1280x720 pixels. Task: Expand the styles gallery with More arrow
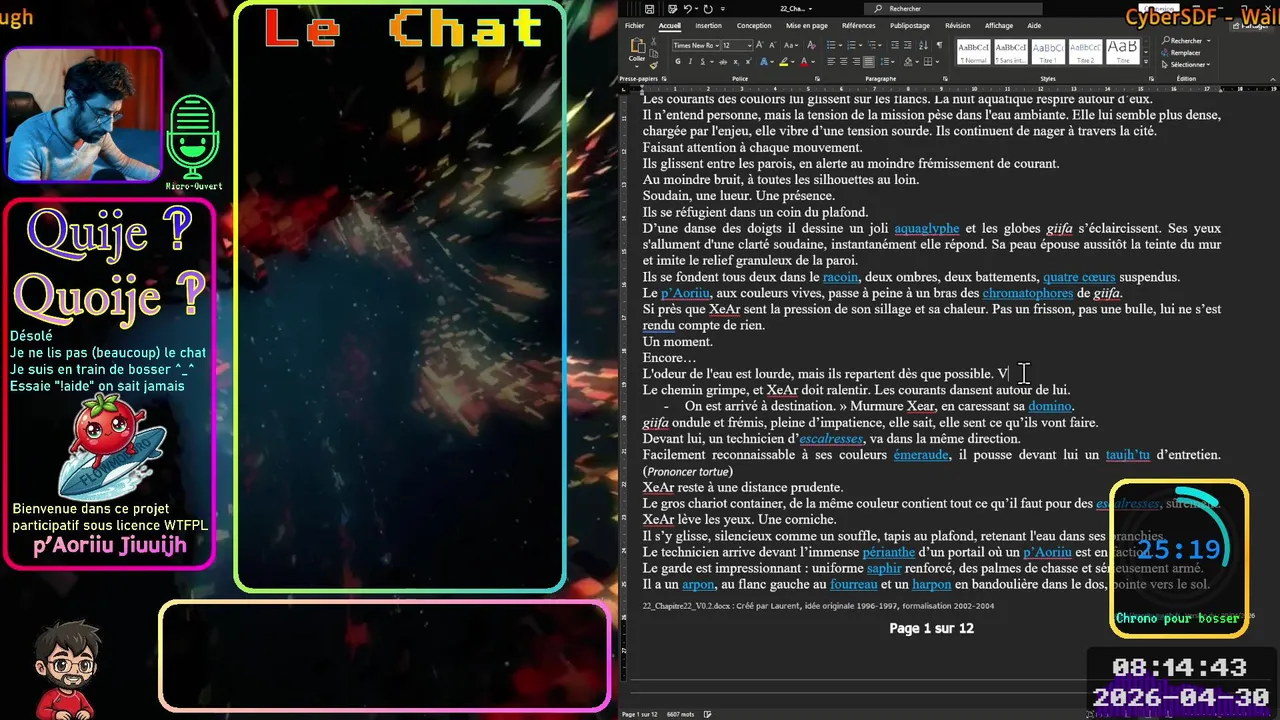point(1146,62)
